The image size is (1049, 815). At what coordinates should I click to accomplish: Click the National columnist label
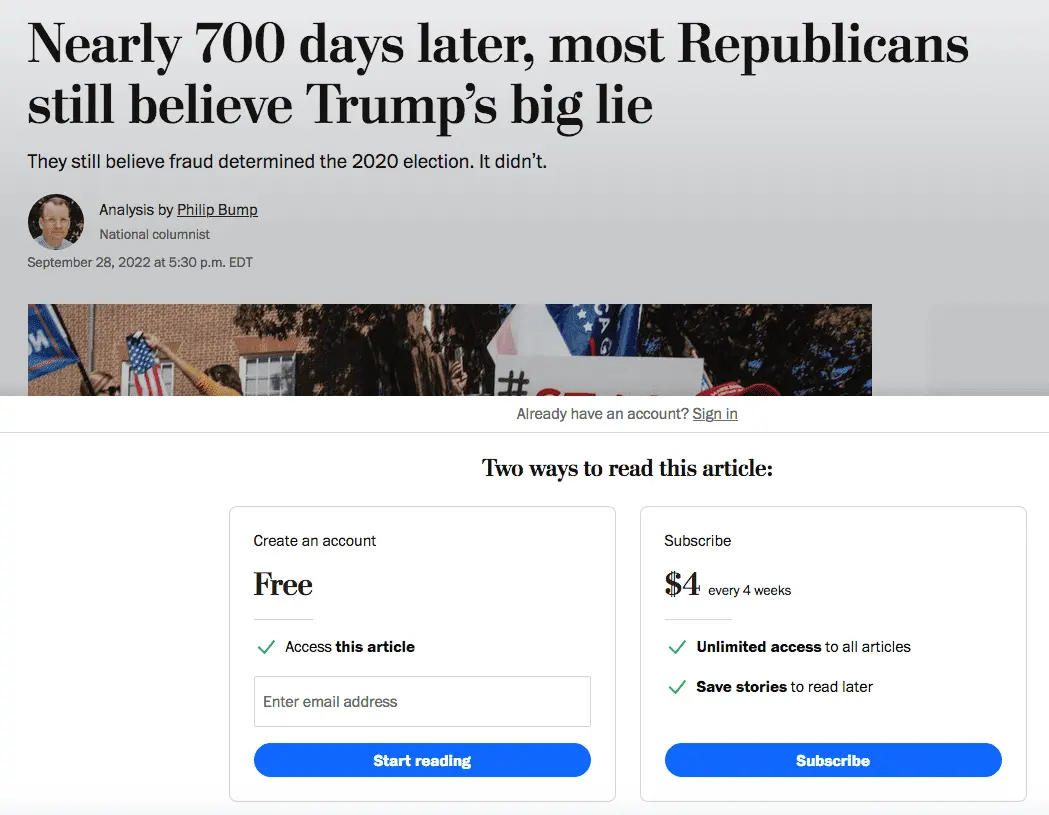coord(155,235)
